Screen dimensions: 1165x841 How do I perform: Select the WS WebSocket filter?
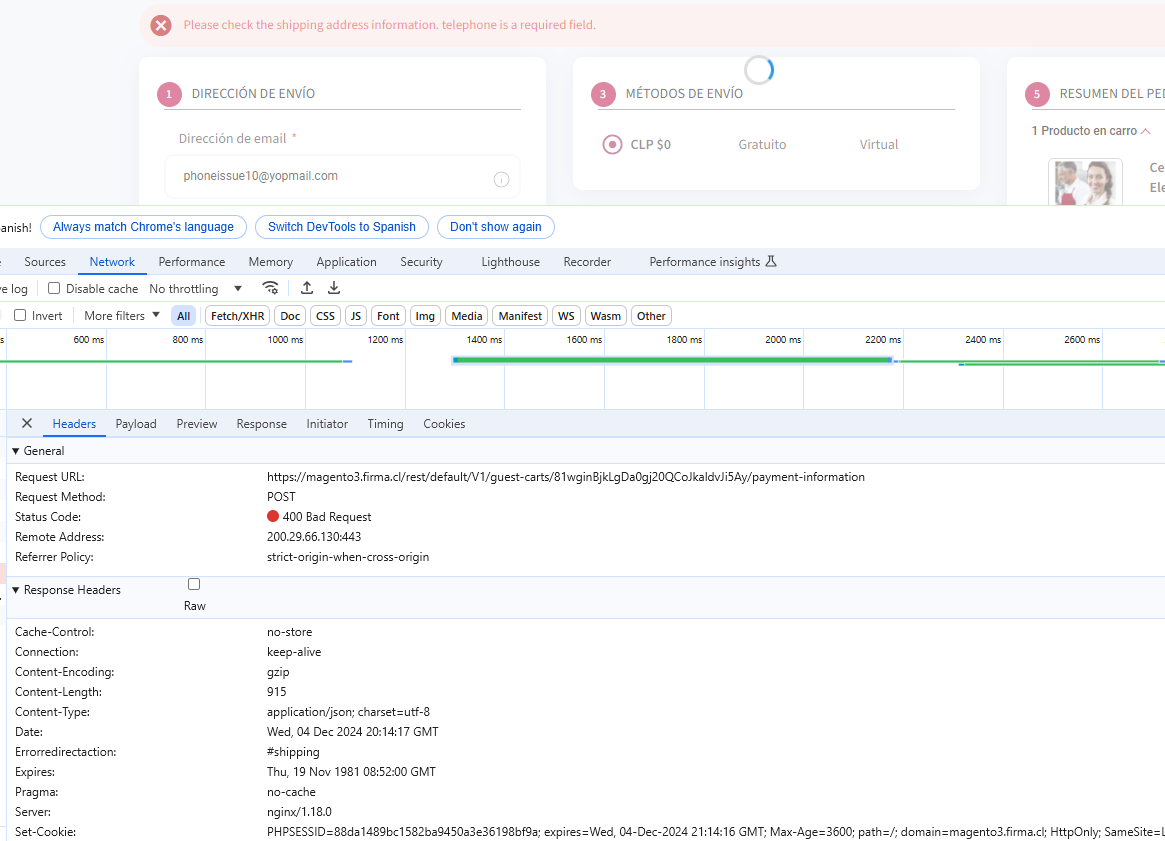click(x=565, y=315)
